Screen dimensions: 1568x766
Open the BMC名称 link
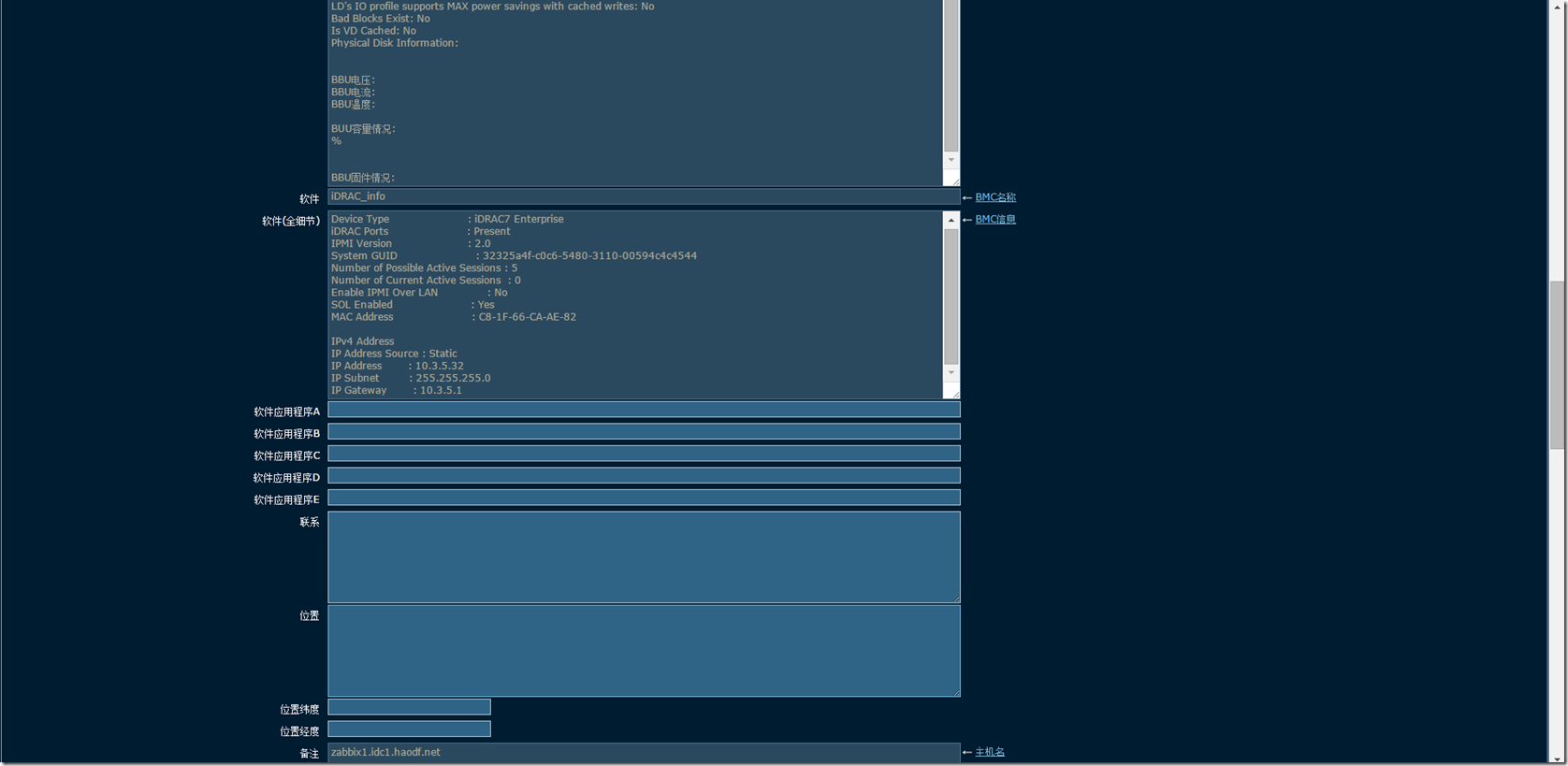coord(995,197)
